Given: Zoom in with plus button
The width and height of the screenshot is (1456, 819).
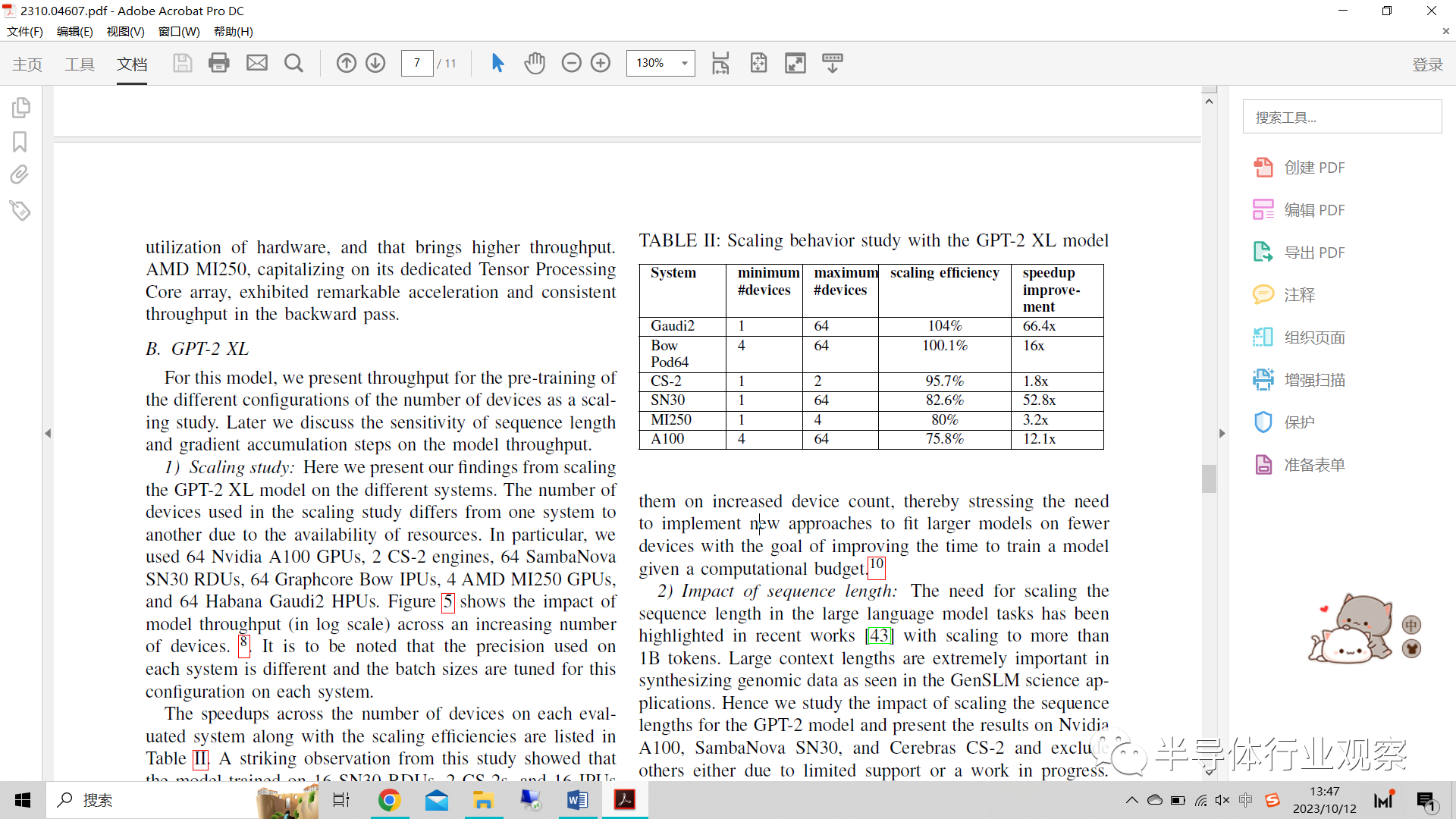Looking at the screenshot, I should [x=601, y=63].
